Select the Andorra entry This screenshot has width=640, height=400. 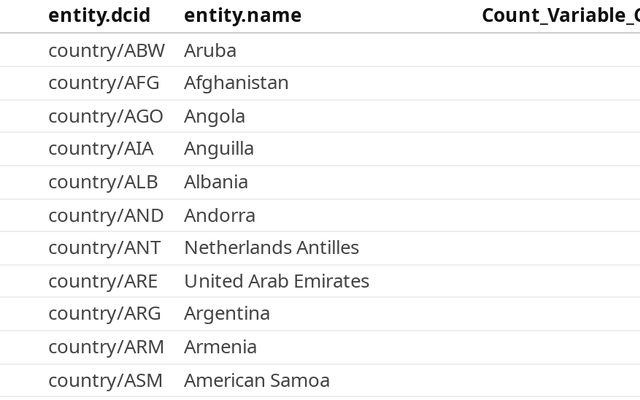coord(219,215)
